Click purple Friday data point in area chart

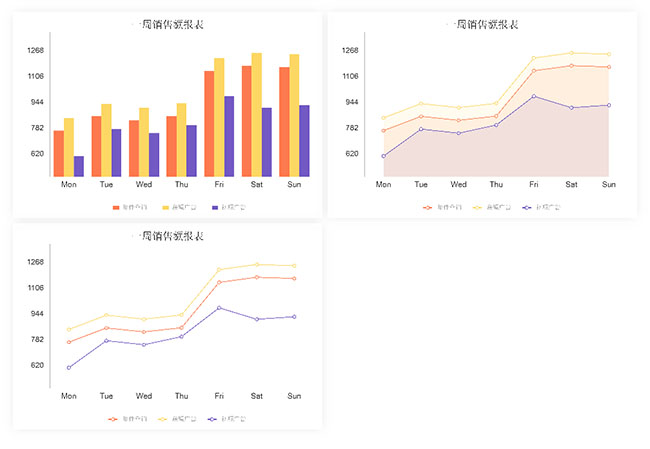tap(534, 96)
